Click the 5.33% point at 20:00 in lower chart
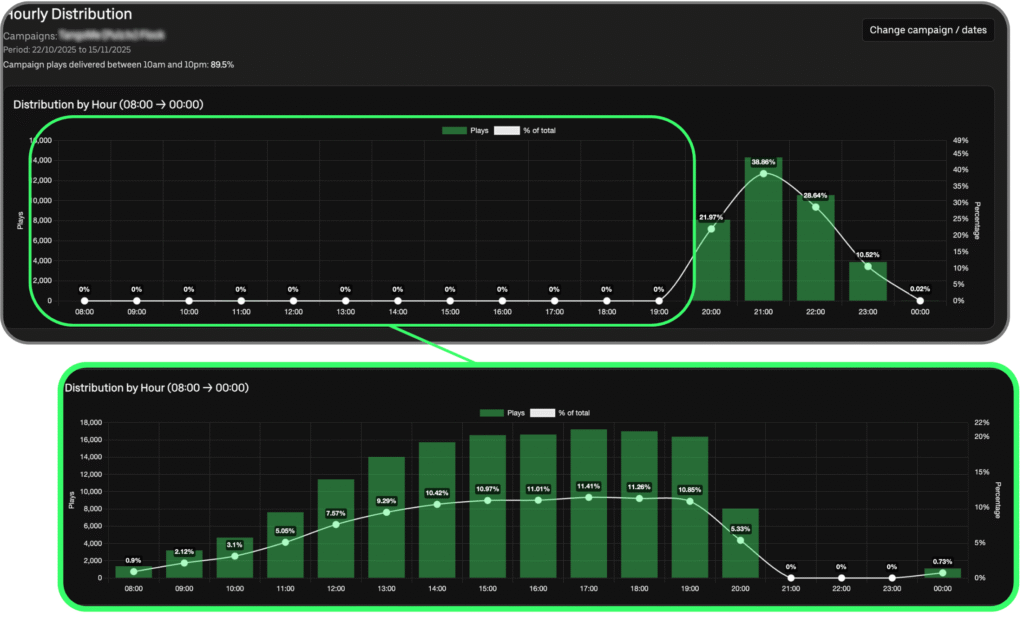Viewport: 1024px width, 617px height. coord(741,540)
